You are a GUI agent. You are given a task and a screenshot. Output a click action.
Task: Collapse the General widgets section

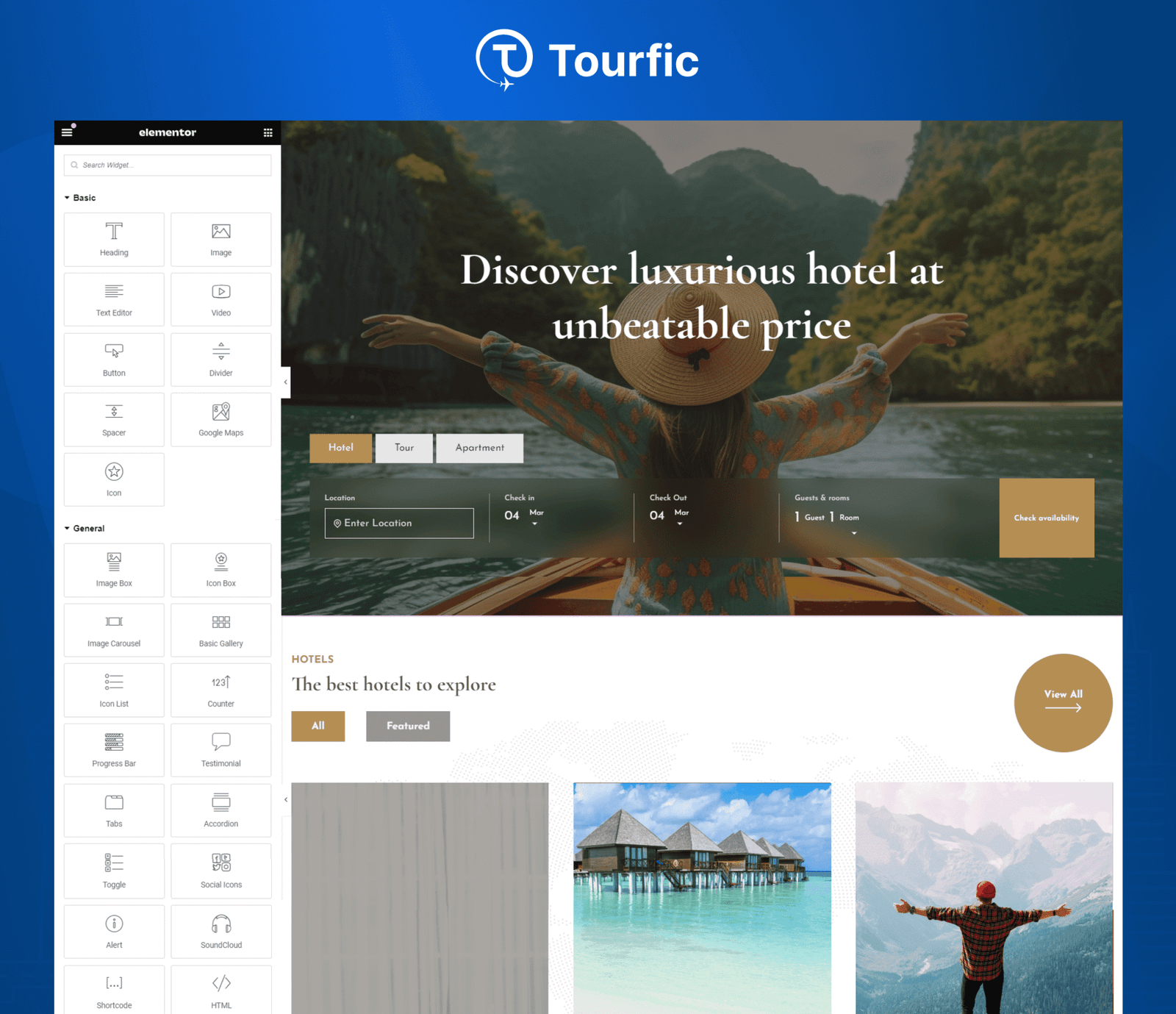[x=85, y=529]
